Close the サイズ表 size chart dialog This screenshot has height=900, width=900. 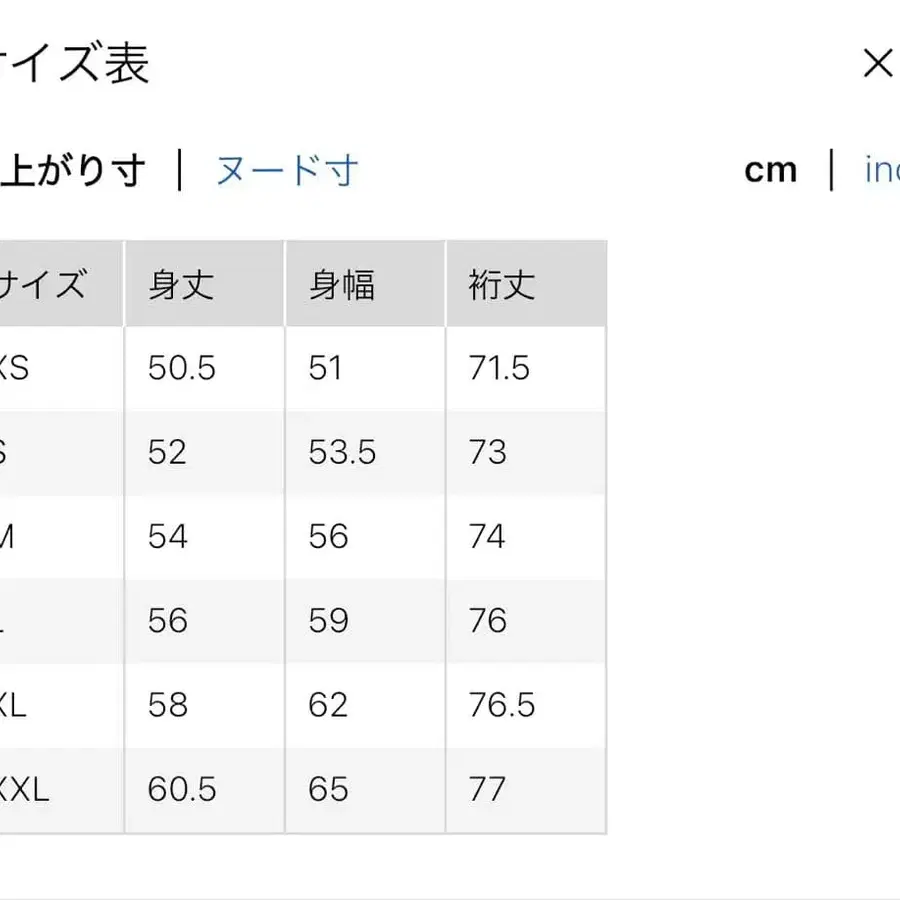point(877,63)
